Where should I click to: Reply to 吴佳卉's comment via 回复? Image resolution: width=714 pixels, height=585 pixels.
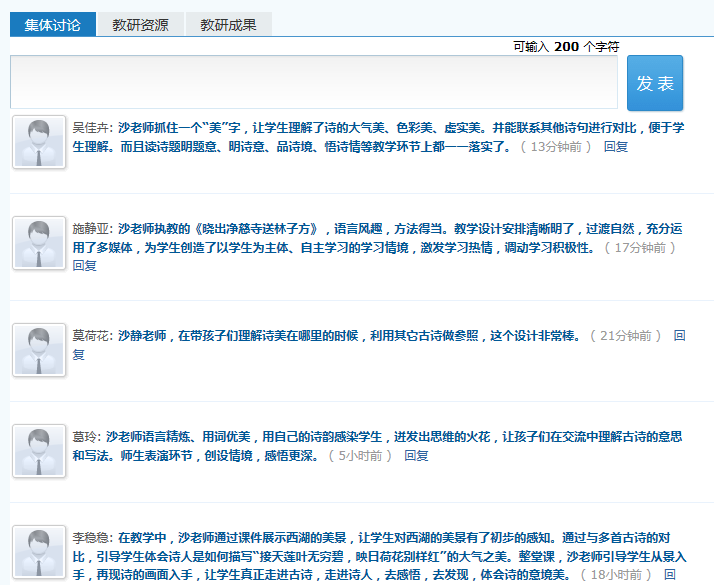pyautogui.click(x=616, y=147)
